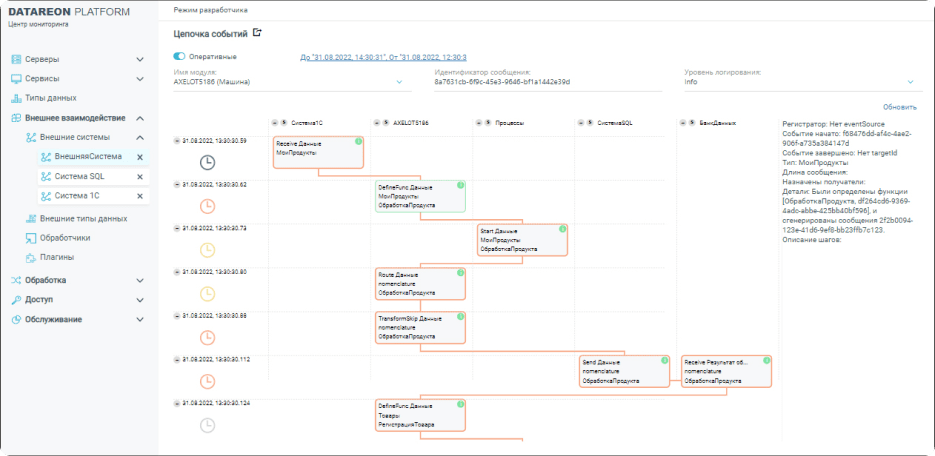Select Система 1С in the sidebar

coord(77,196)
